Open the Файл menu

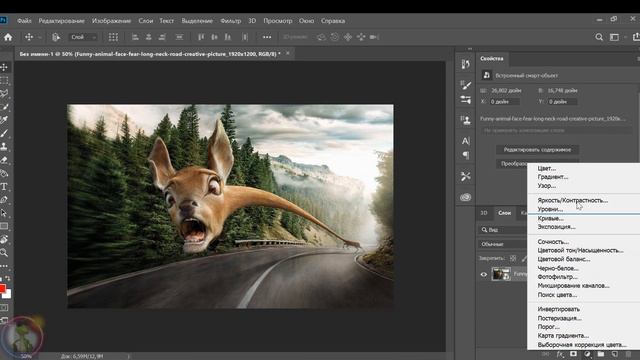[x=24, y=21]
